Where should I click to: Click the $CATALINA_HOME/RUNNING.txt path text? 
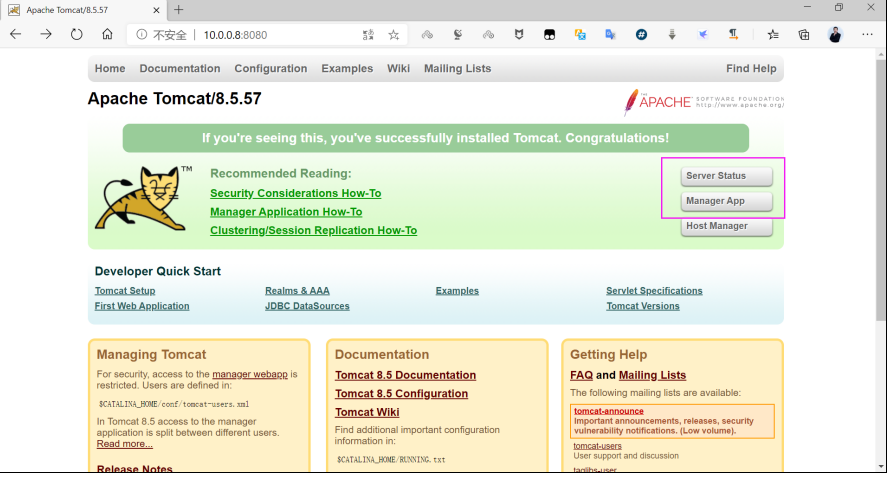(x=391, y=460)
